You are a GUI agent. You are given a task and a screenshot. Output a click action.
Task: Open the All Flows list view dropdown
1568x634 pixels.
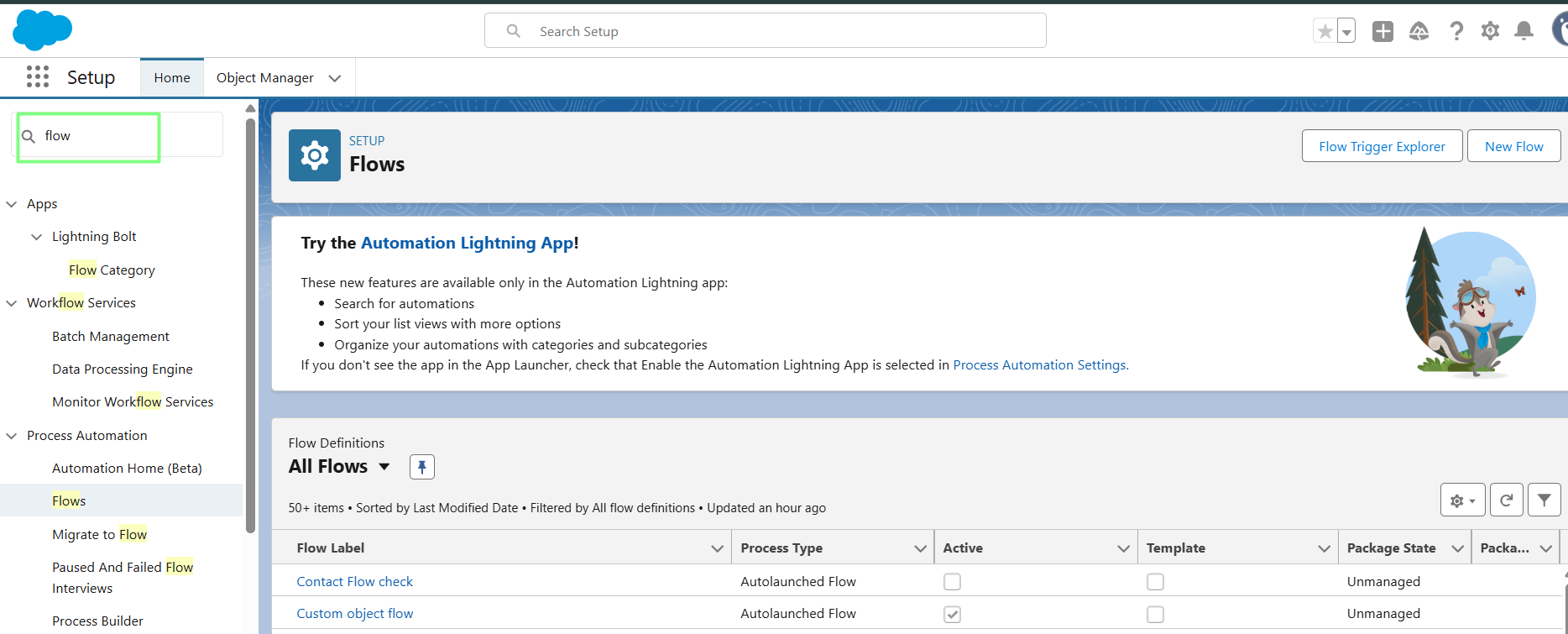[x=384, y=466]
